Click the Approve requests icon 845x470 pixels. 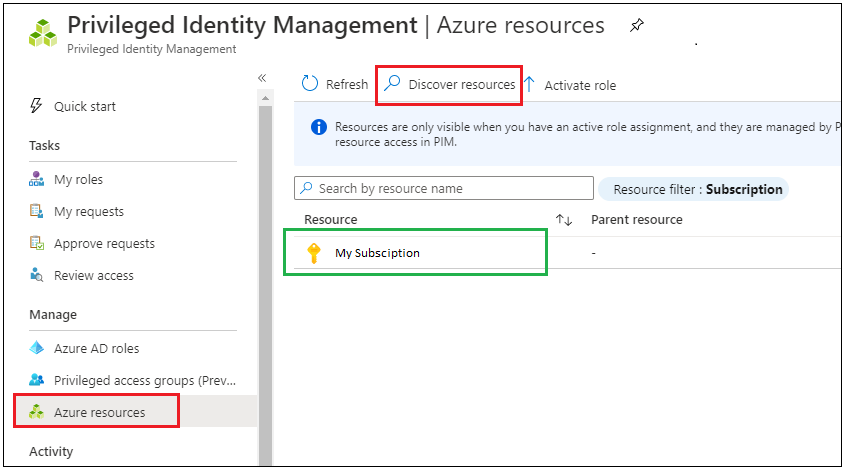(37, 243)
